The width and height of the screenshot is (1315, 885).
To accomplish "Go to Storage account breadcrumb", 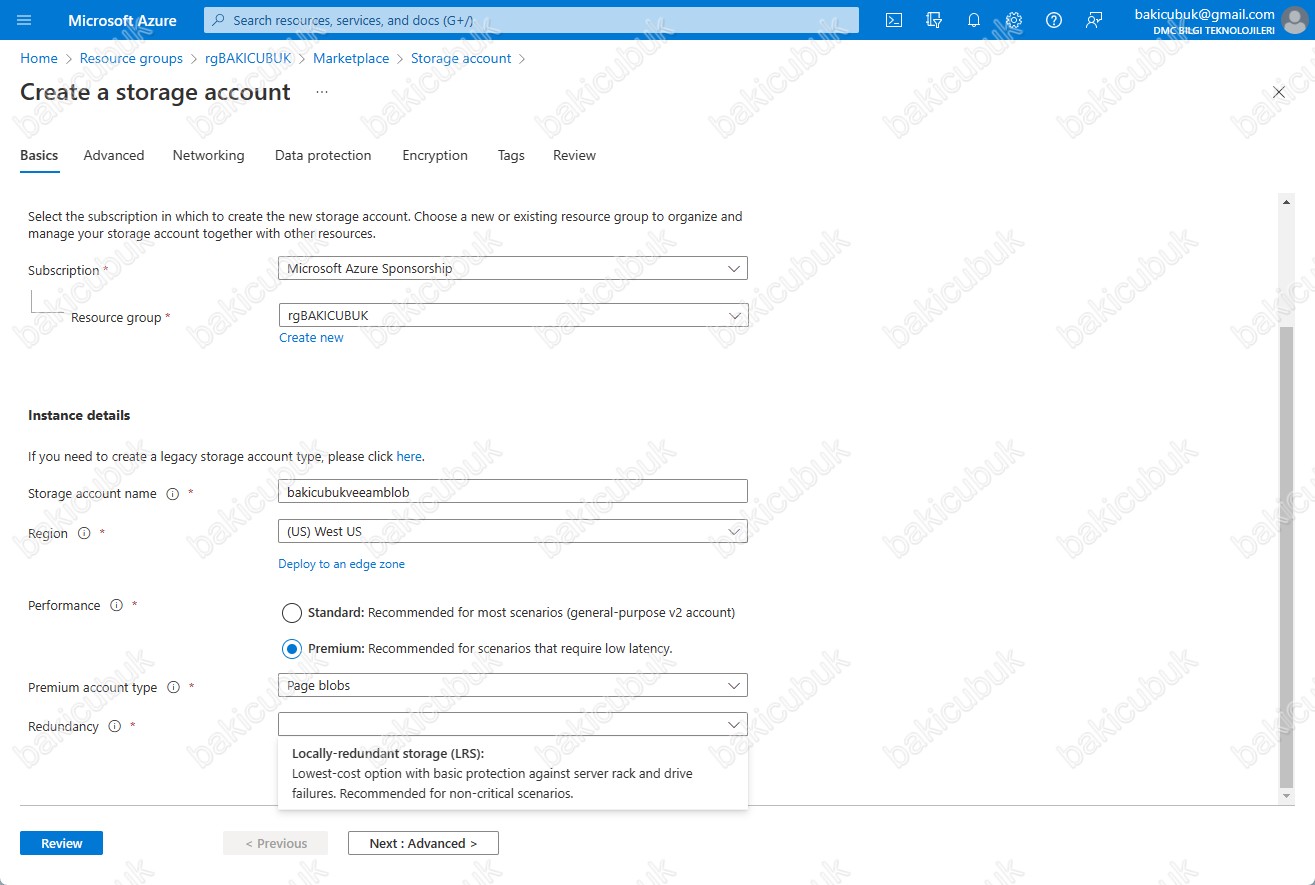I will click(x=461, y=58).
